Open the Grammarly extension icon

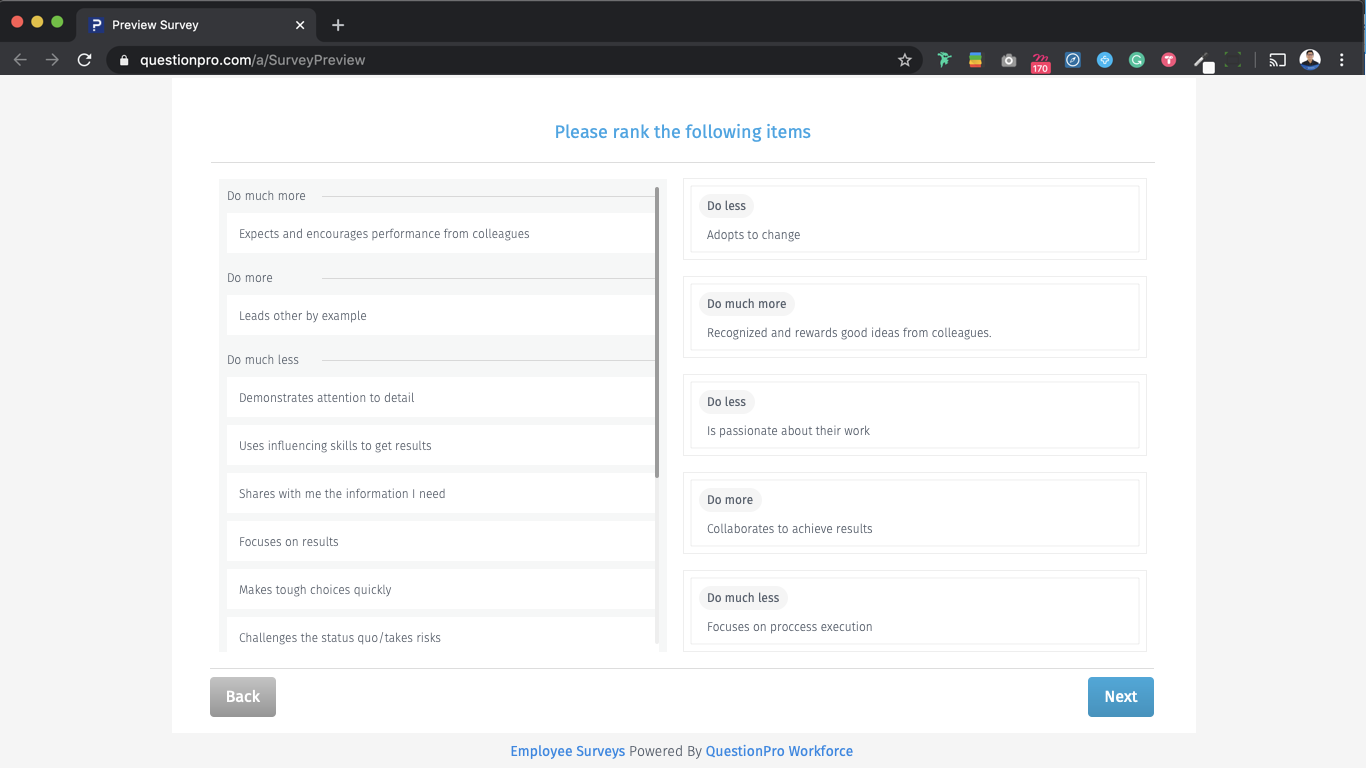point(1137,60)
